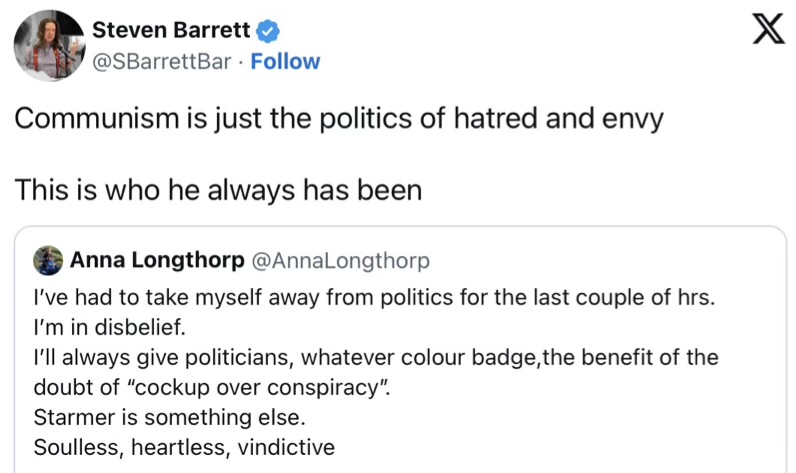This screenshot has width=796, height=473.
Task: Click the line "I'm in disbelief."
Action: [102, 328]
